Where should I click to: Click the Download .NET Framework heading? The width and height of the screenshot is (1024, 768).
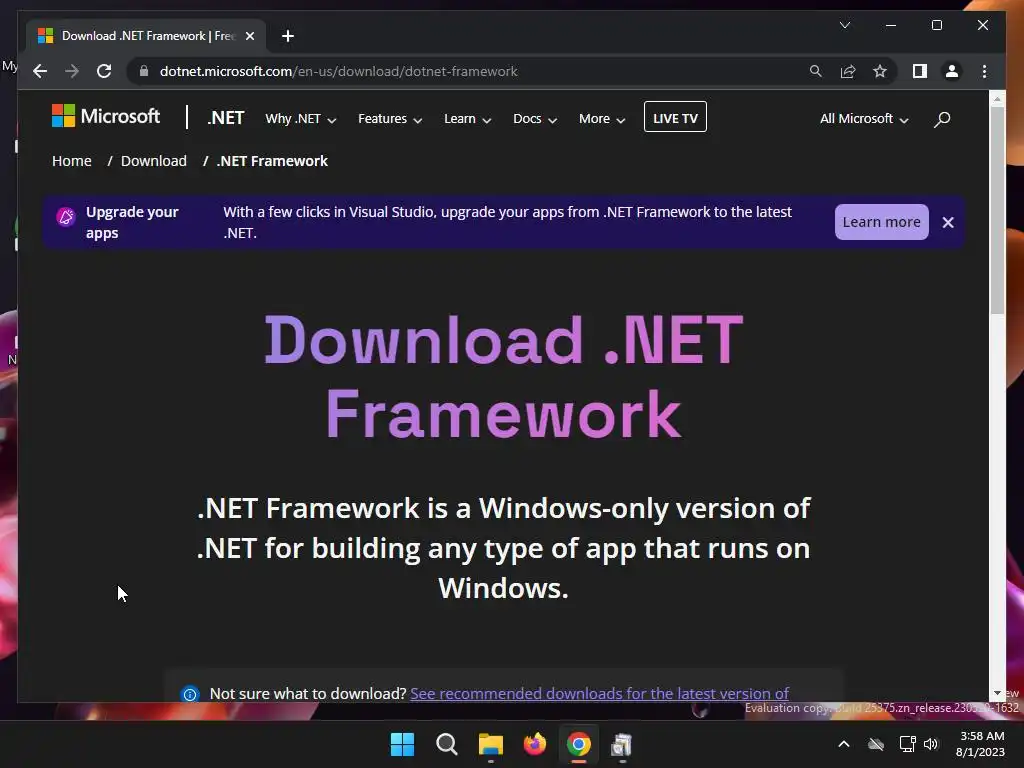click(504, 376)
